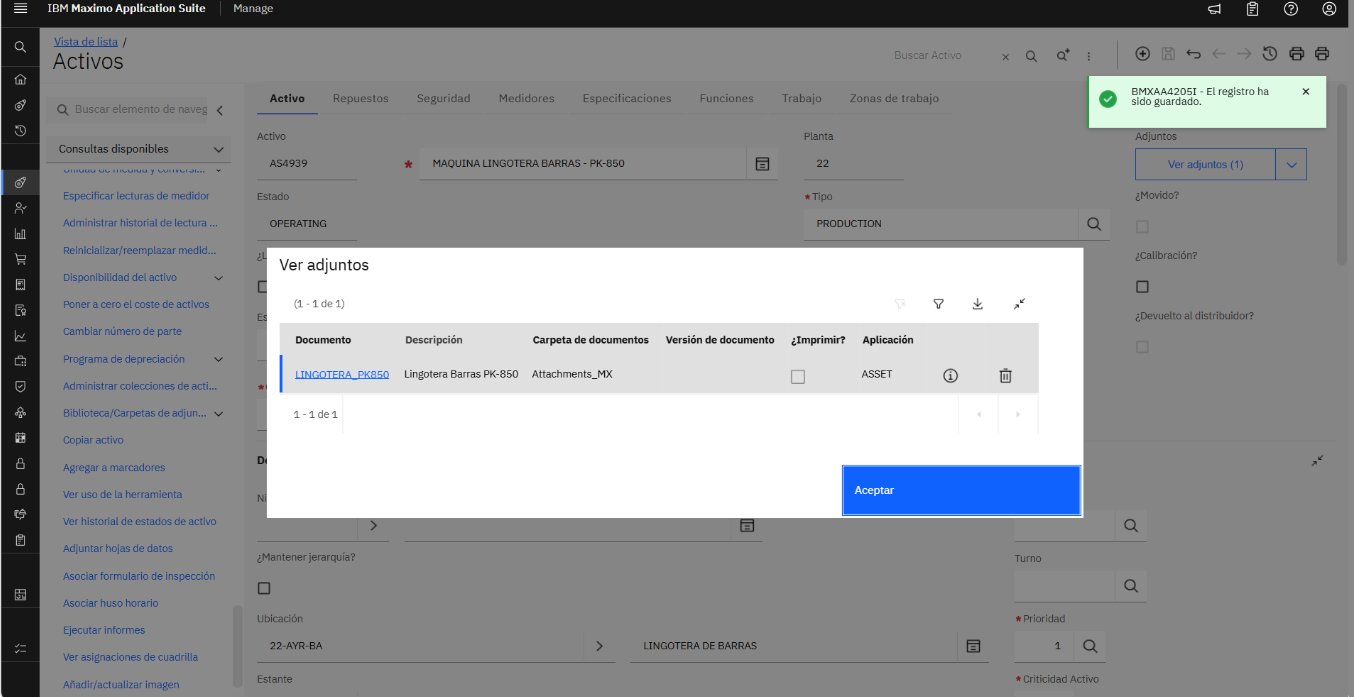The image size is (1354, 697).
Task: Open the Prioridad lookup magnifier
Action: tap(1090, 646)
